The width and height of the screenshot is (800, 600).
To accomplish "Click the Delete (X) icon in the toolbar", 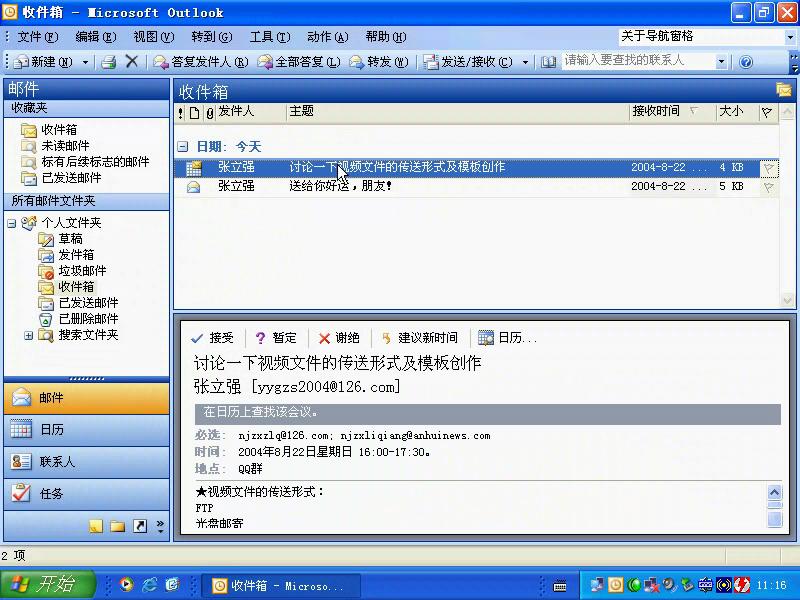I will click(132, 61).
